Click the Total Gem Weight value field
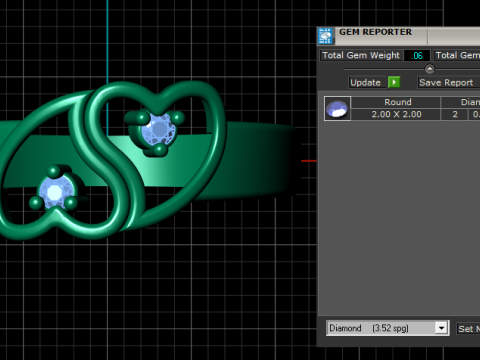 (417, 55)
